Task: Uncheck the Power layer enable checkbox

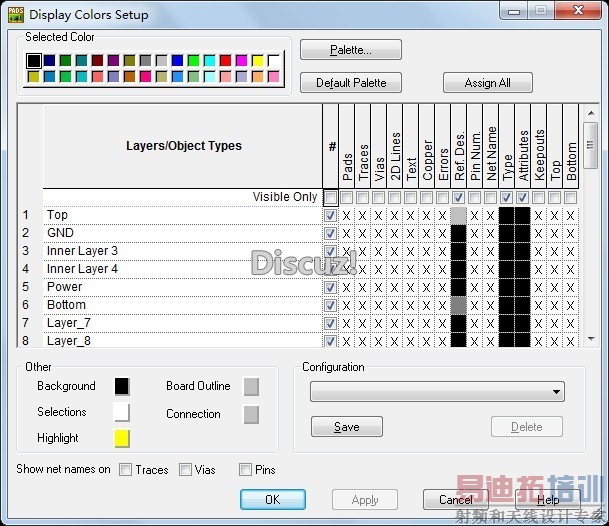Action: 331,287
